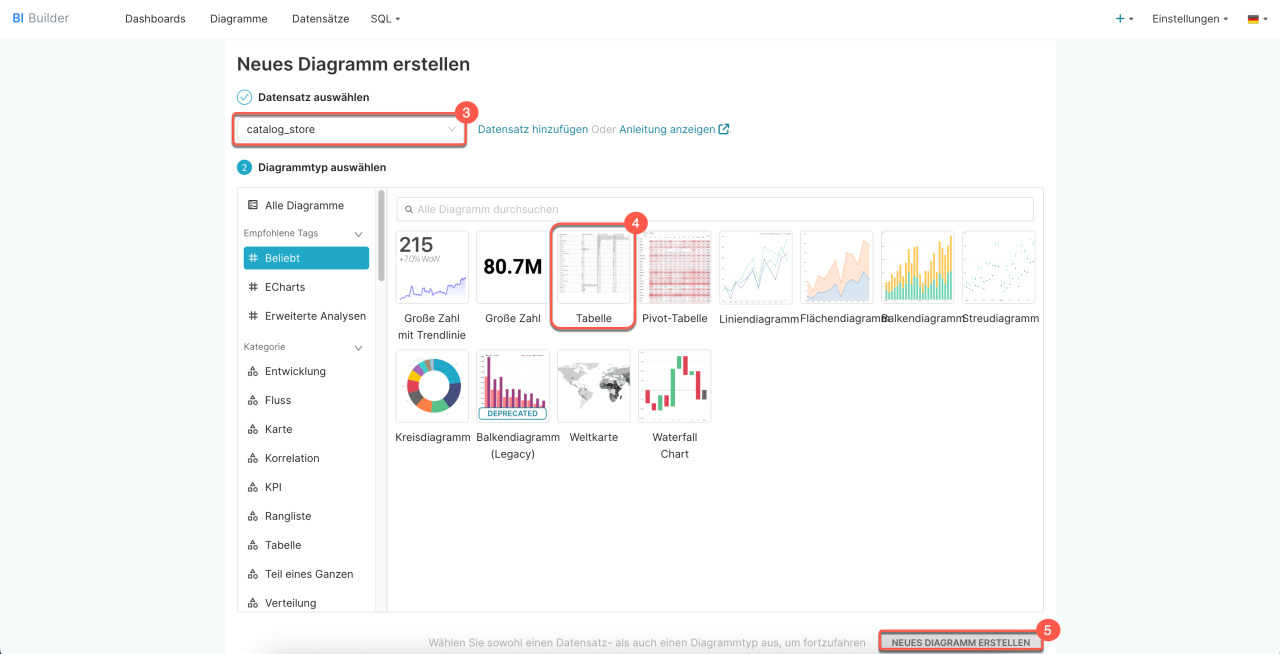This screenshot has width=1280, height=654.
Task: Choose the Pivot-Tabelle chart thumbnail
Action: pyautogui.click(x=674, y=268)
